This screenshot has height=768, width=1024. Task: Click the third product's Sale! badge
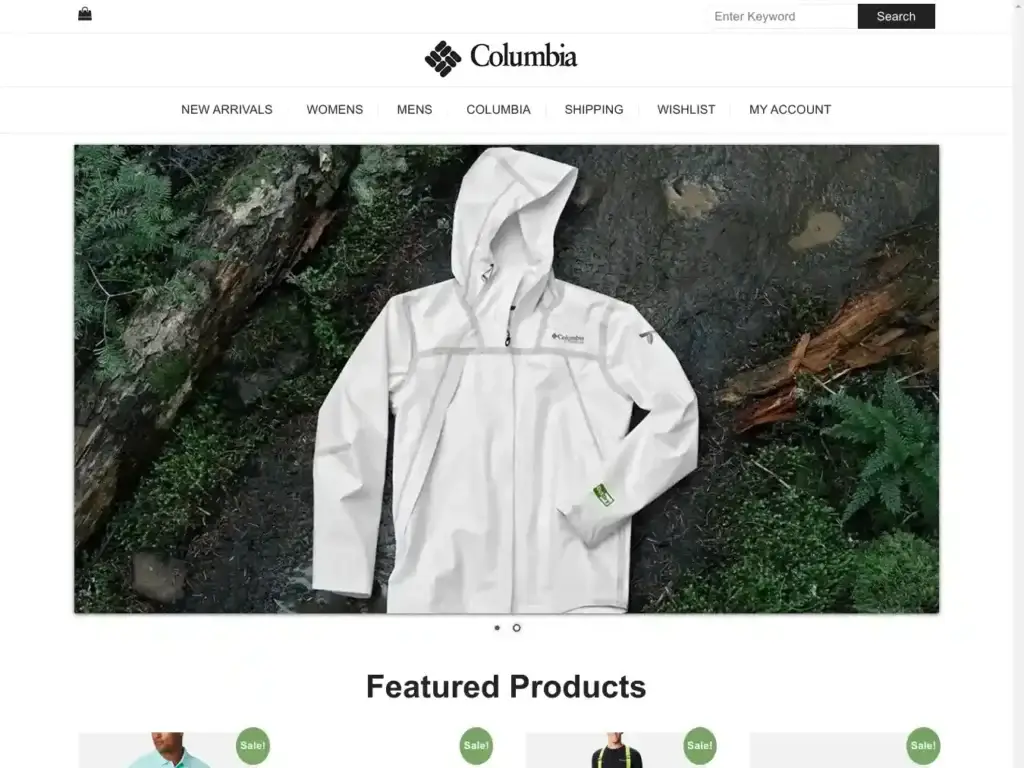pyautogui.click(x=700, y=745)
